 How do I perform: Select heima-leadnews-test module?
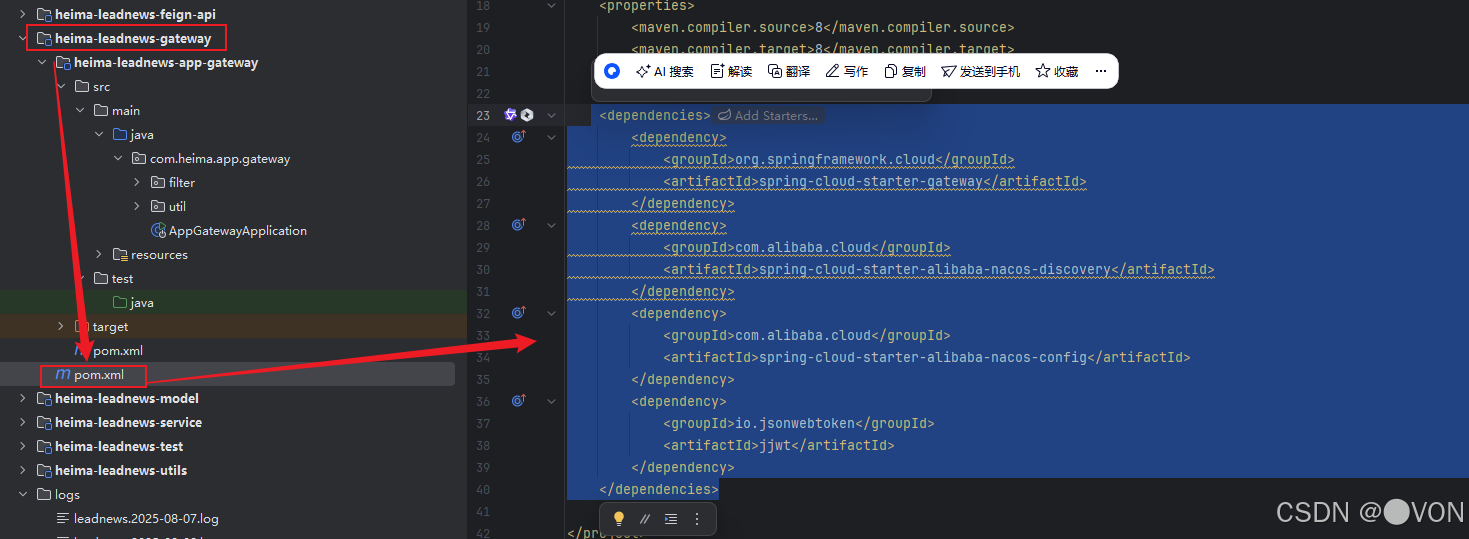click(x=119, y=447)
